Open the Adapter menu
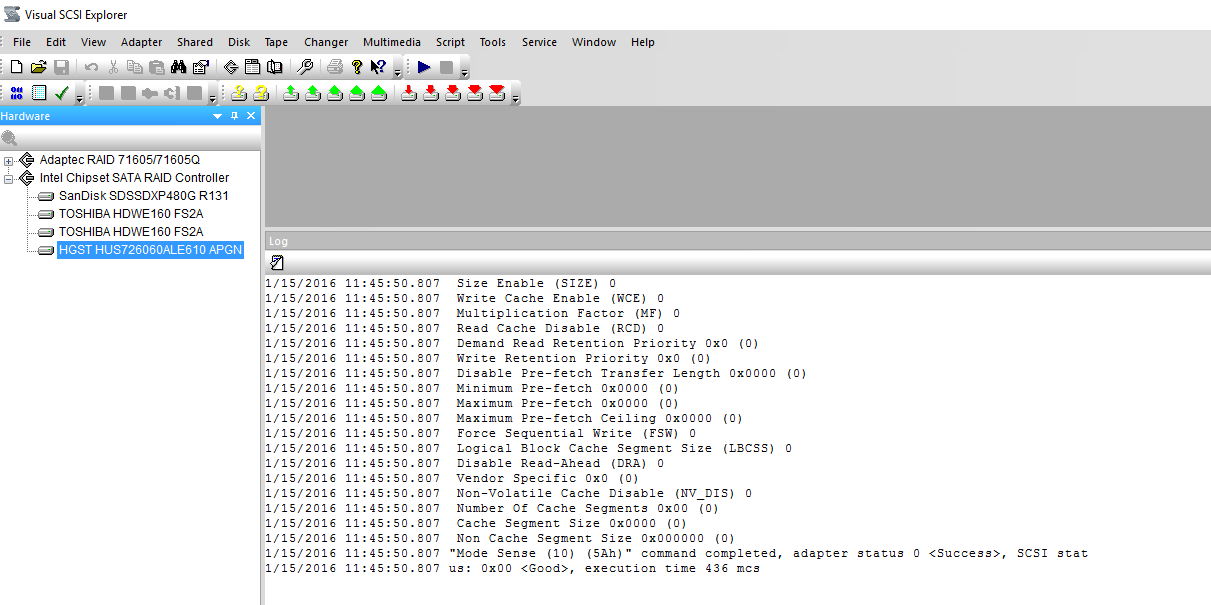The height and width of the screenshot is (605, 1211). [142, 42]
